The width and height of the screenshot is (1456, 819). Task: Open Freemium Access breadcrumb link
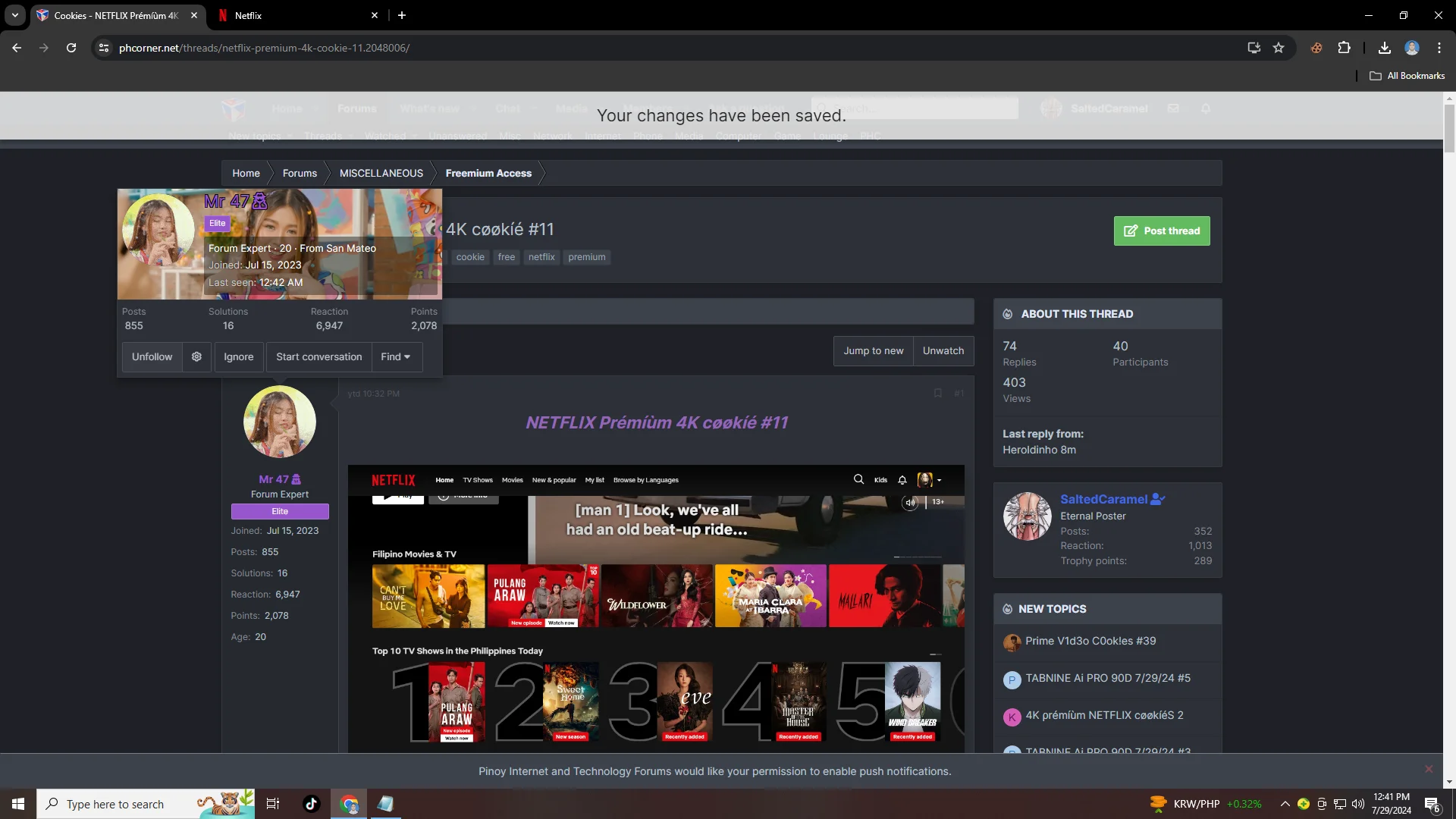[488, 174]
